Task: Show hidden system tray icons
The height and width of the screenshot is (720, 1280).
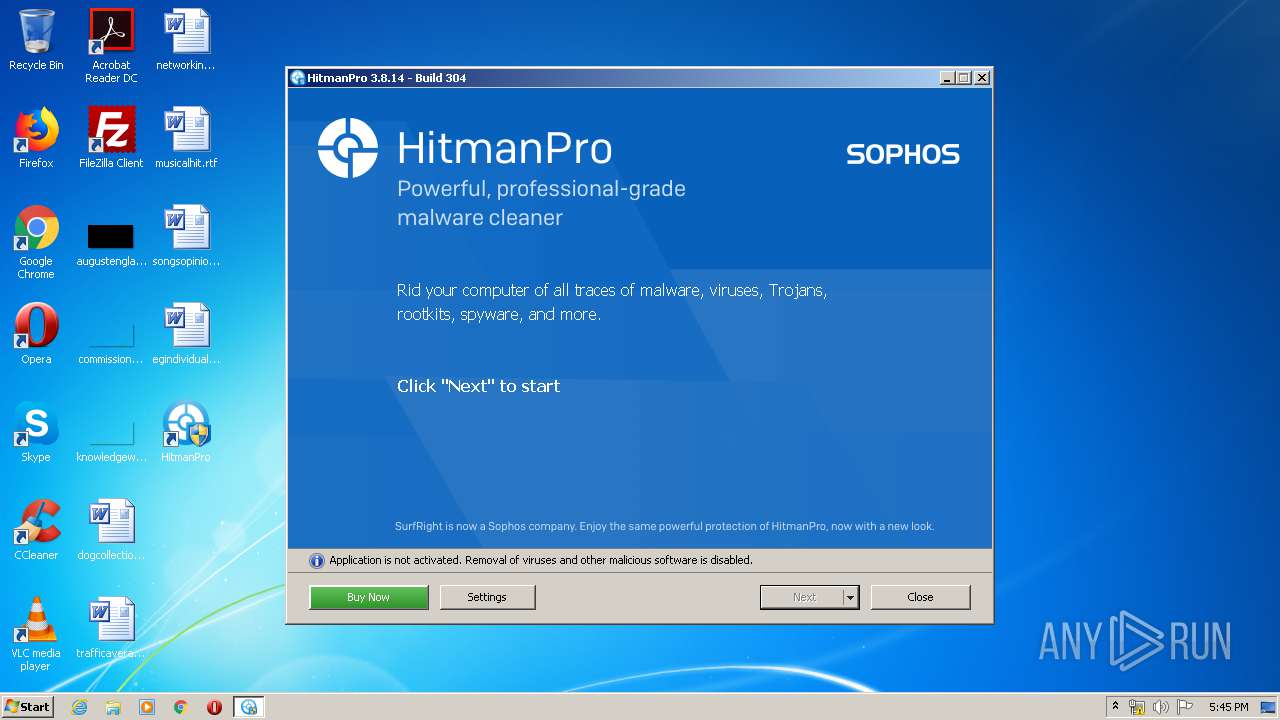Action: coord(1115,707)
